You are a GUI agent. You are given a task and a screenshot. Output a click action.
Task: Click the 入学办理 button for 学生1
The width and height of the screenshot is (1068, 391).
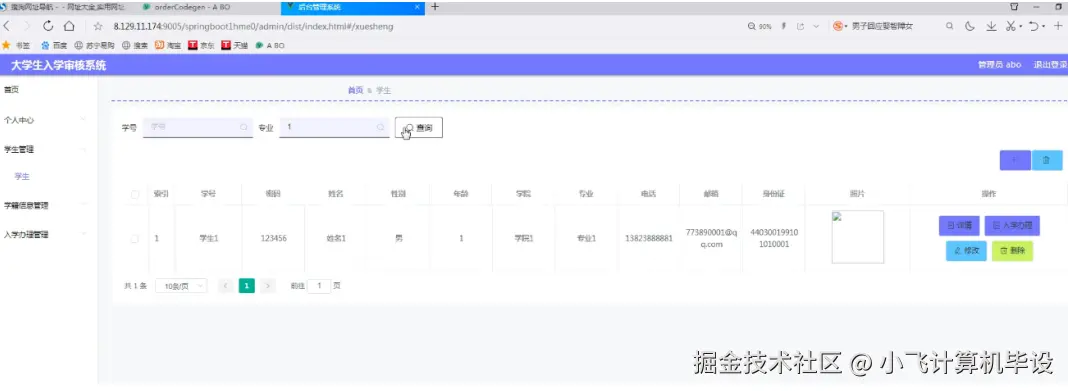click(x=1012, y=225)
